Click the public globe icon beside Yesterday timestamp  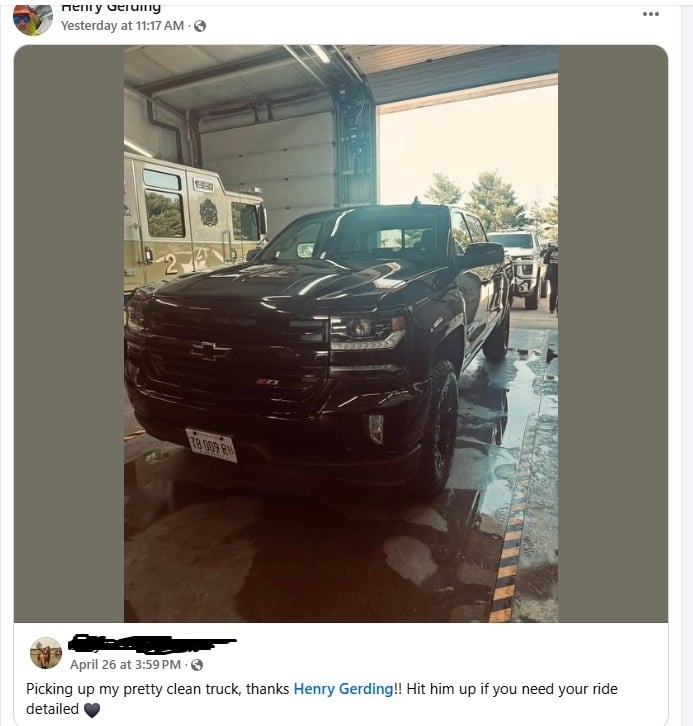click(200, 26)
